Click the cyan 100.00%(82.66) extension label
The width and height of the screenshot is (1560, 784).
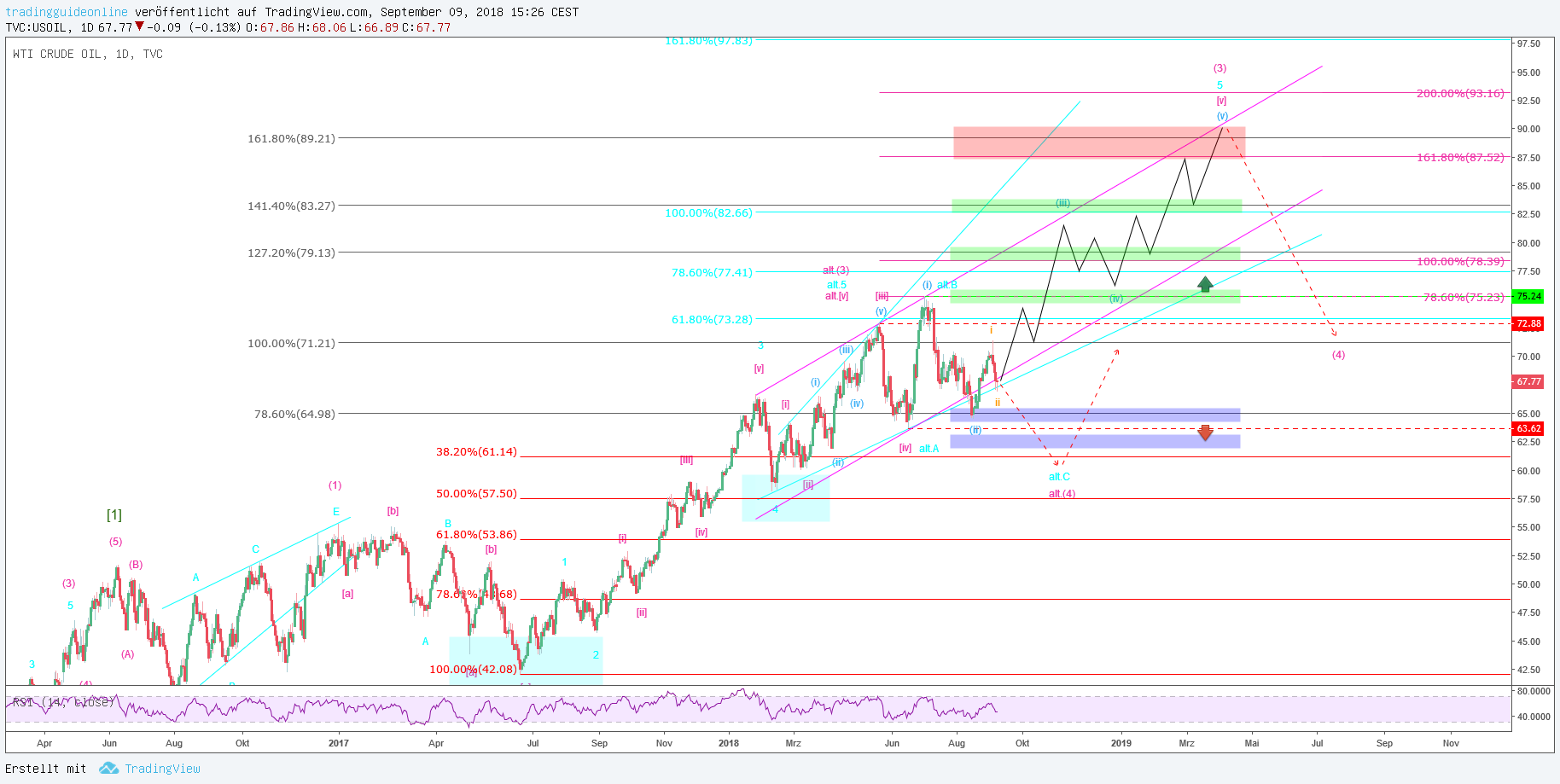click(708, 212)
